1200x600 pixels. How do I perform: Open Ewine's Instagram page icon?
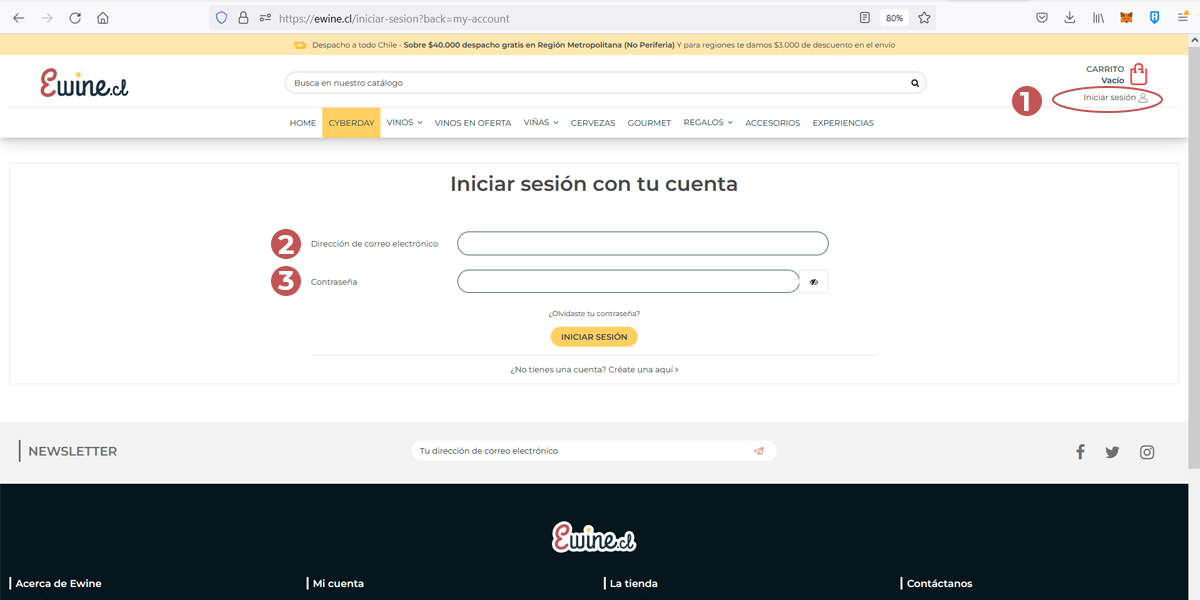coord(1147,452)
